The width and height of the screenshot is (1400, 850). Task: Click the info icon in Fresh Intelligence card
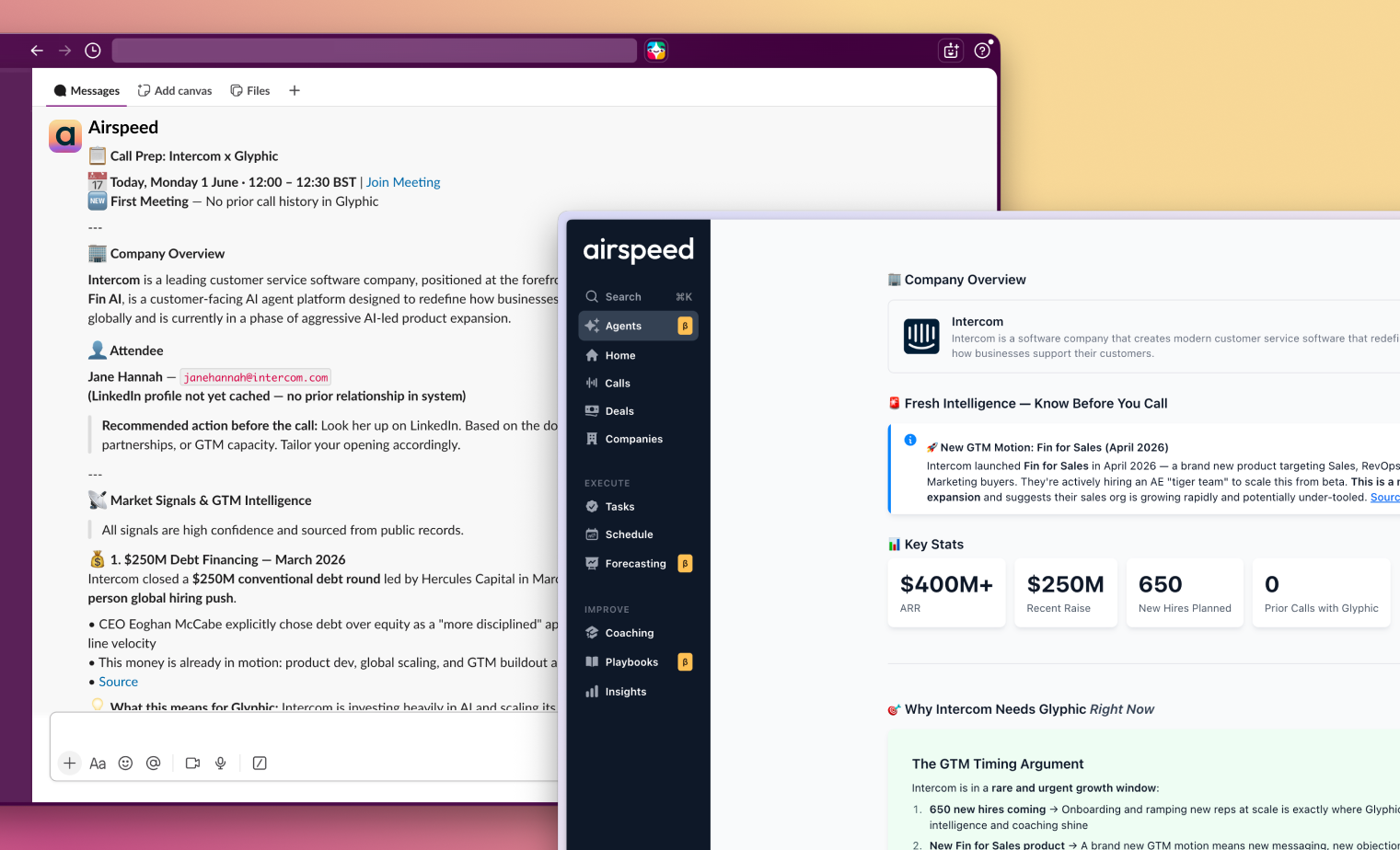[x=910, y=440]
